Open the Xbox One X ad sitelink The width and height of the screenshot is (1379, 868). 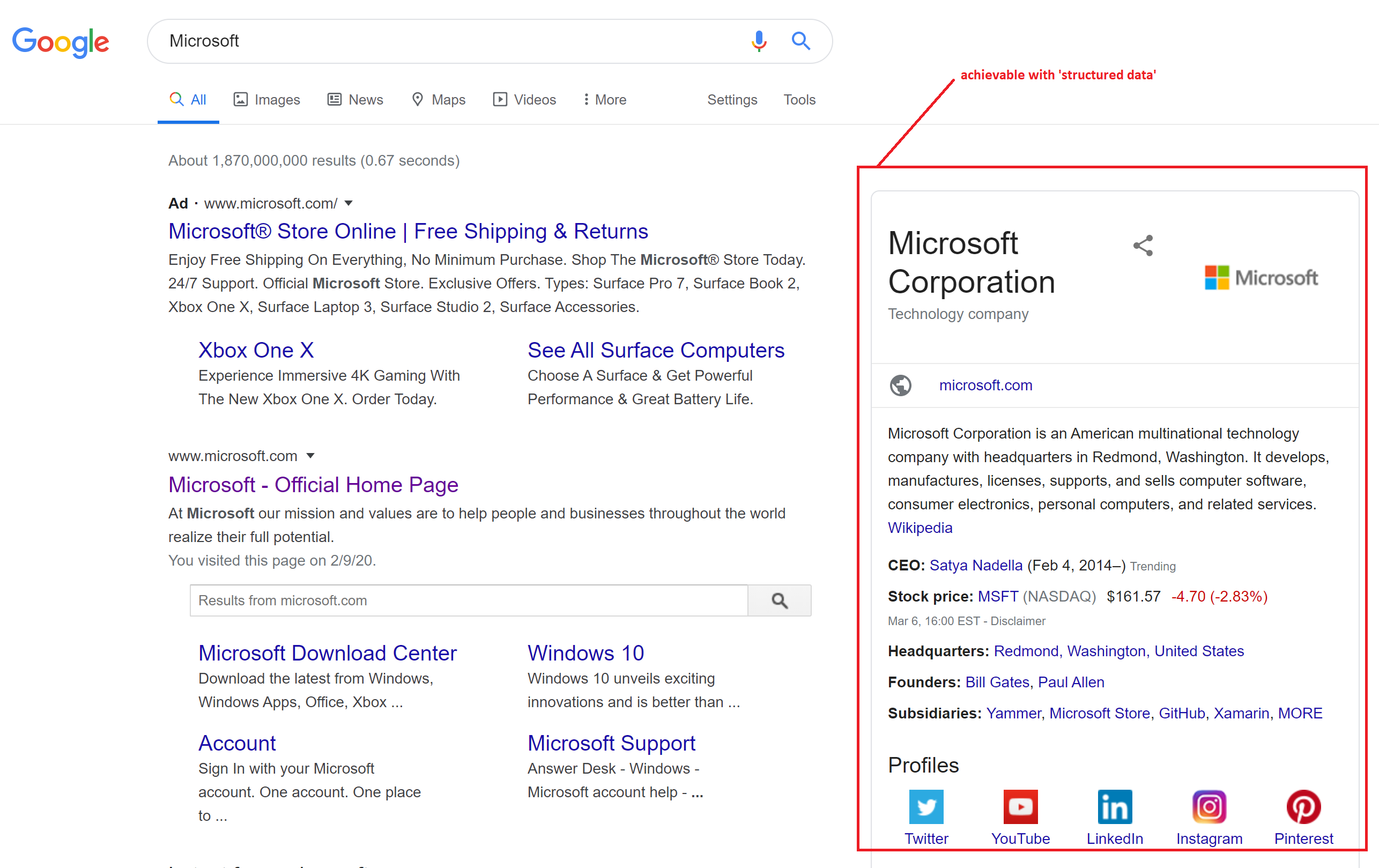pyautogui.click(x=256, y=350)
